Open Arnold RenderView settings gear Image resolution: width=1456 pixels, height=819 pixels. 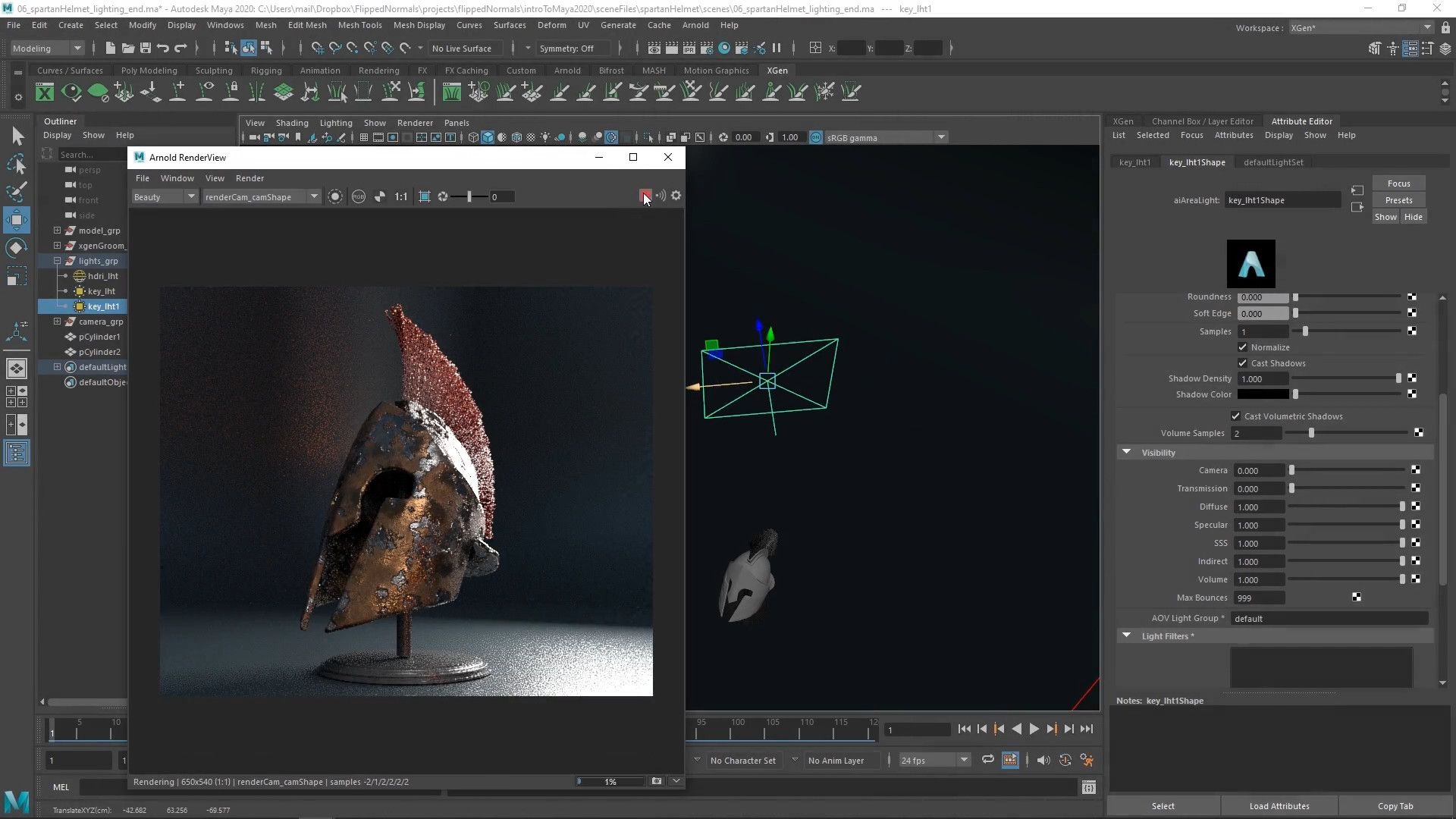point(676,196)
